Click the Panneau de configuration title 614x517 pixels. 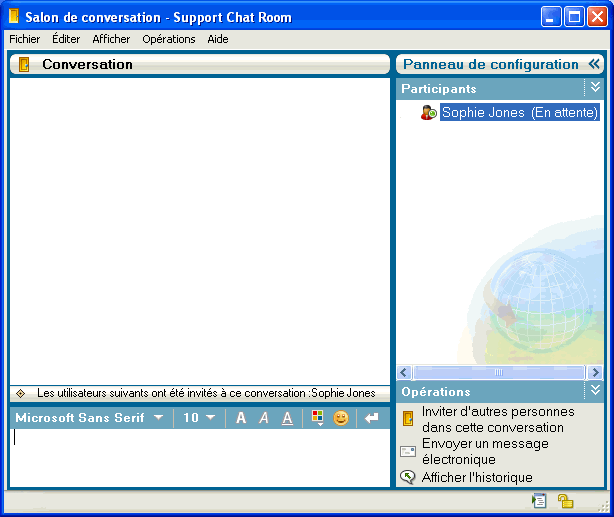coord(491,64)
